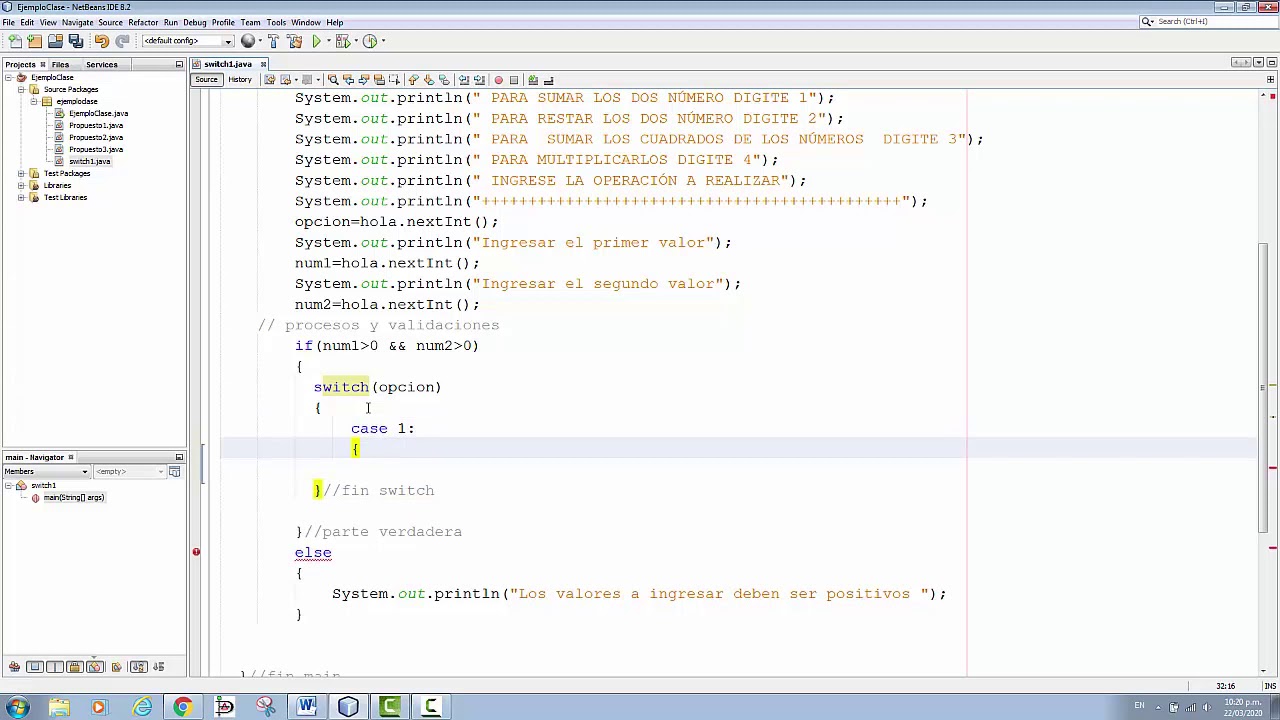This screenshot has width=1280, height=720.
Task: Click the Undo arrow icon
Action: 102,41
